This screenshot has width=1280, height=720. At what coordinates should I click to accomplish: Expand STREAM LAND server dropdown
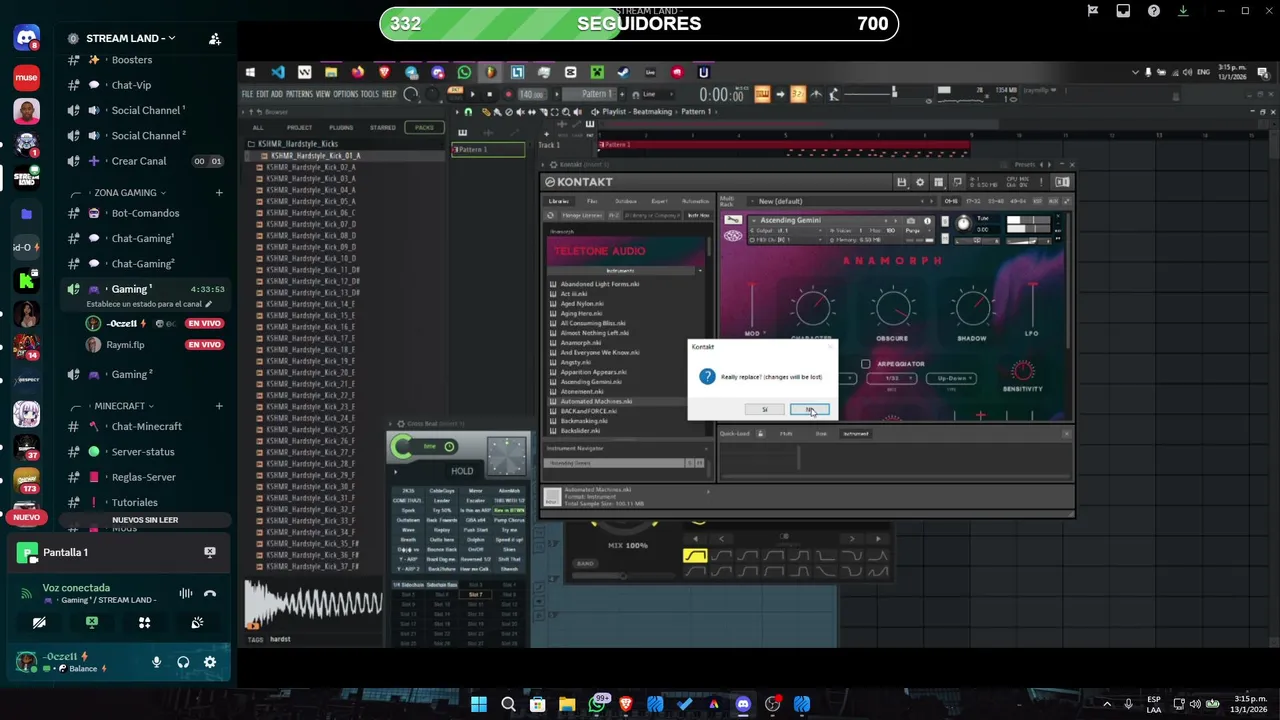[x=130, y=38]
